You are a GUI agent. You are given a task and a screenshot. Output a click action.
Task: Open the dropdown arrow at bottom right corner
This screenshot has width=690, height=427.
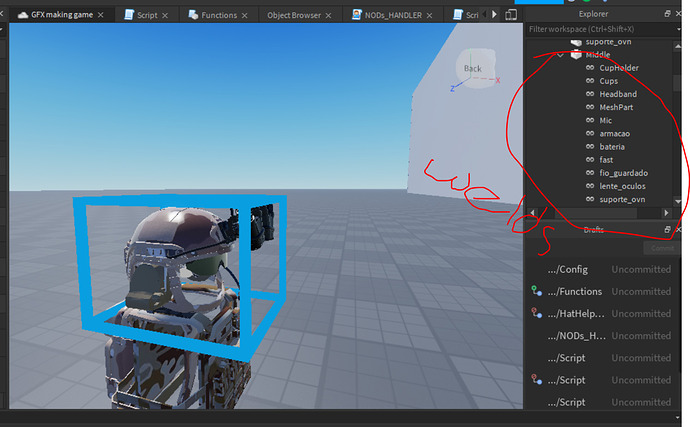(x=678, y=417)
